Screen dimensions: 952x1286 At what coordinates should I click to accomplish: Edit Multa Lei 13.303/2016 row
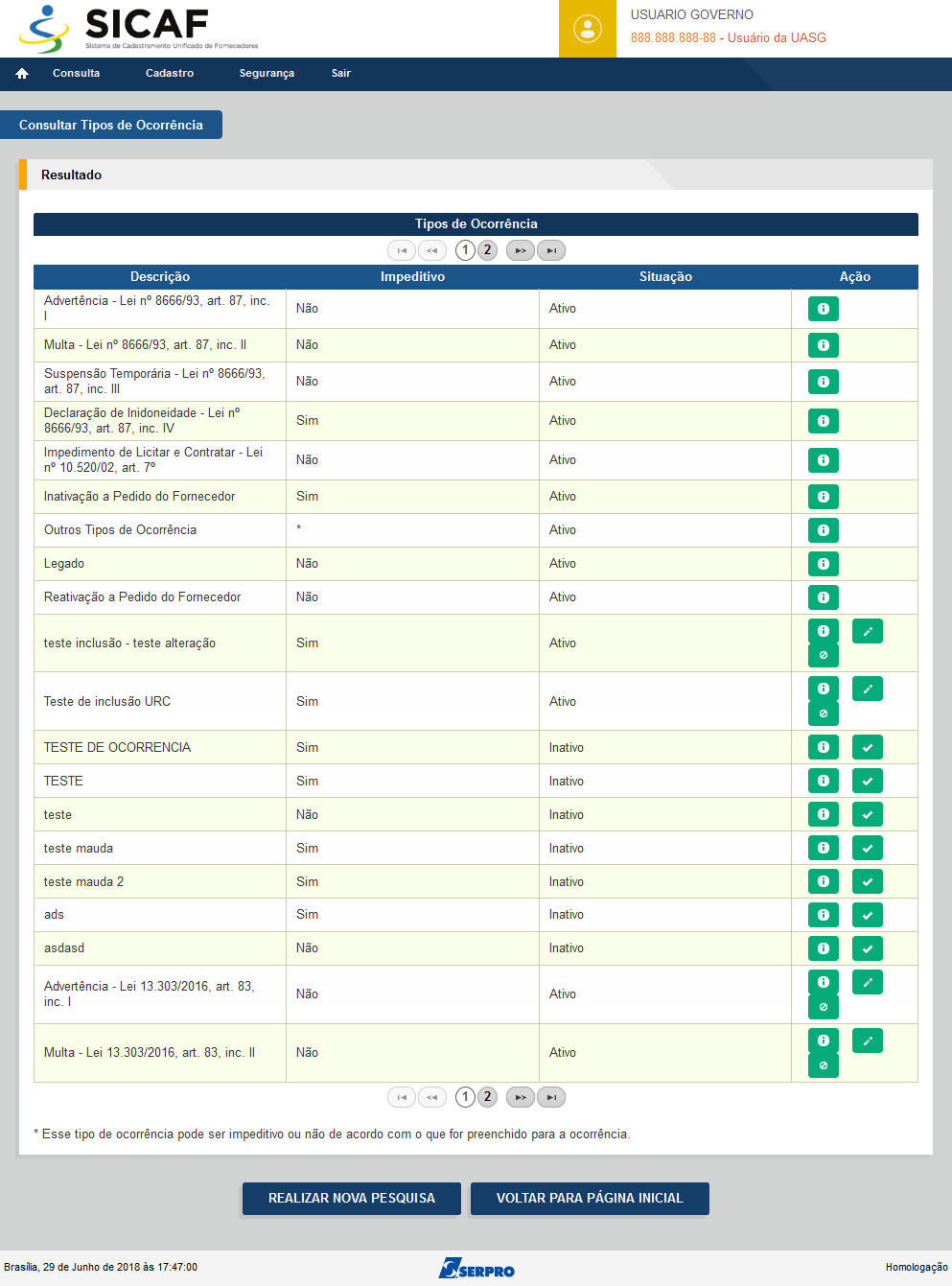(868, 1040)
